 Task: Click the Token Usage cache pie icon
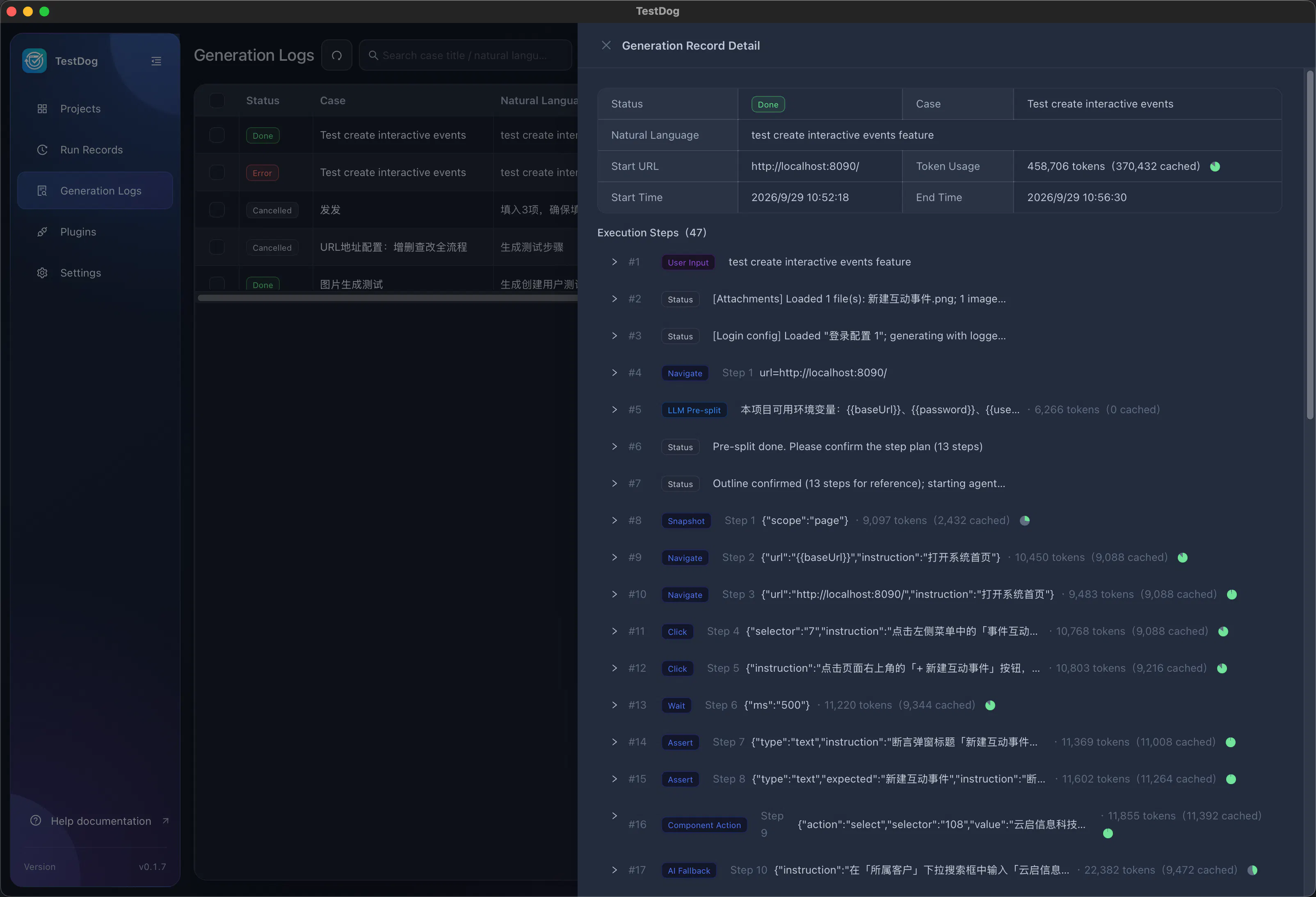click(1215, 167)
